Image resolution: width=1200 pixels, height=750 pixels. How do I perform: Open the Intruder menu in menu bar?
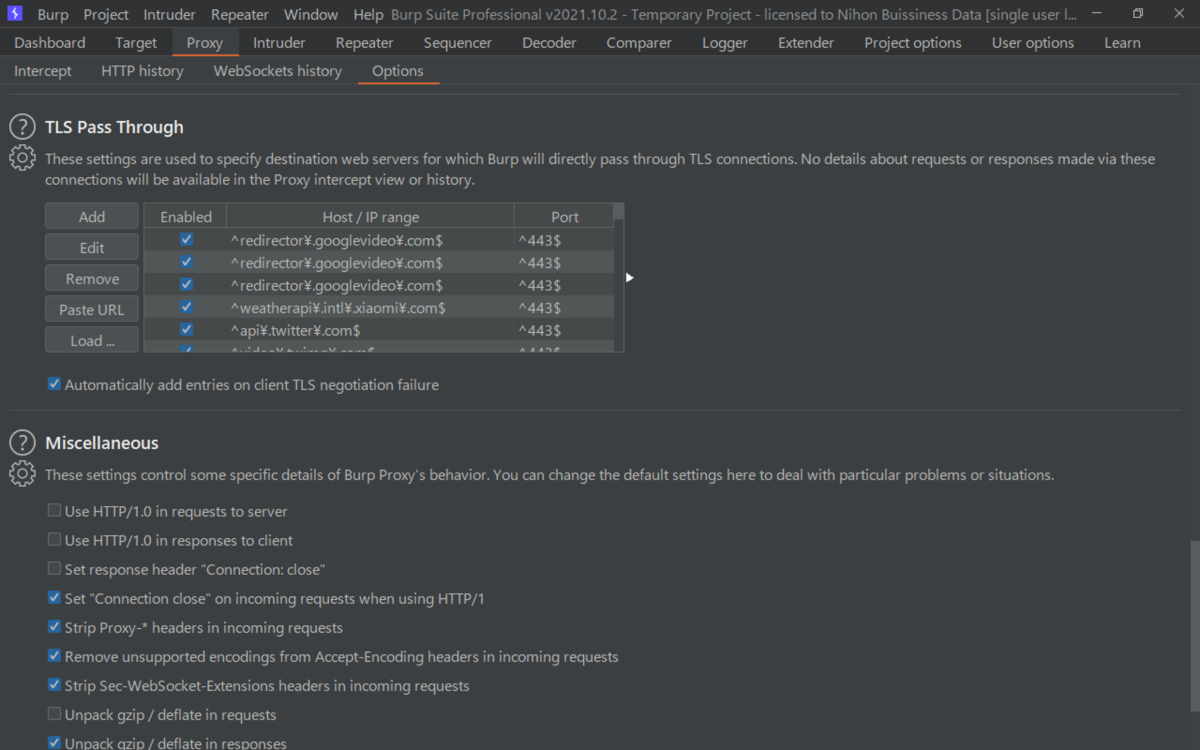click(x=169, y=15)
